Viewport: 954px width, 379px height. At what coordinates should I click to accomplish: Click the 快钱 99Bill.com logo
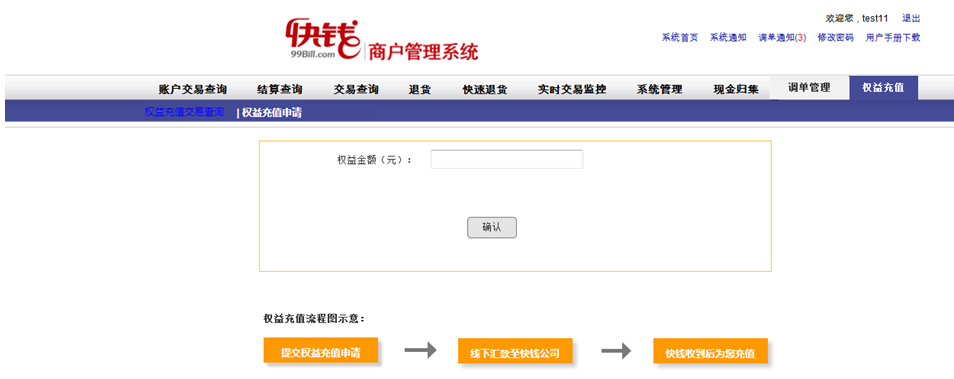click(x=322, y=39)
